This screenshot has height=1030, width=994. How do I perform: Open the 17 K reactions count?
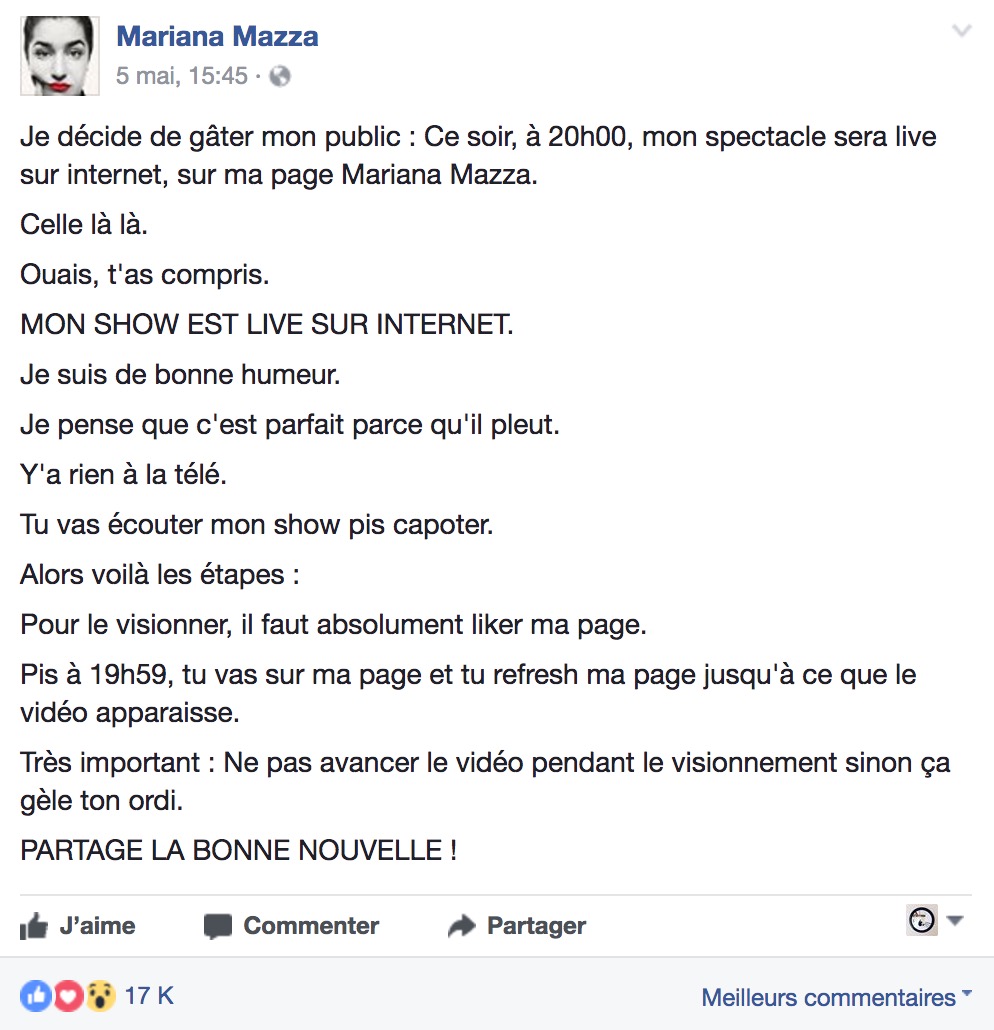[149, 996]
